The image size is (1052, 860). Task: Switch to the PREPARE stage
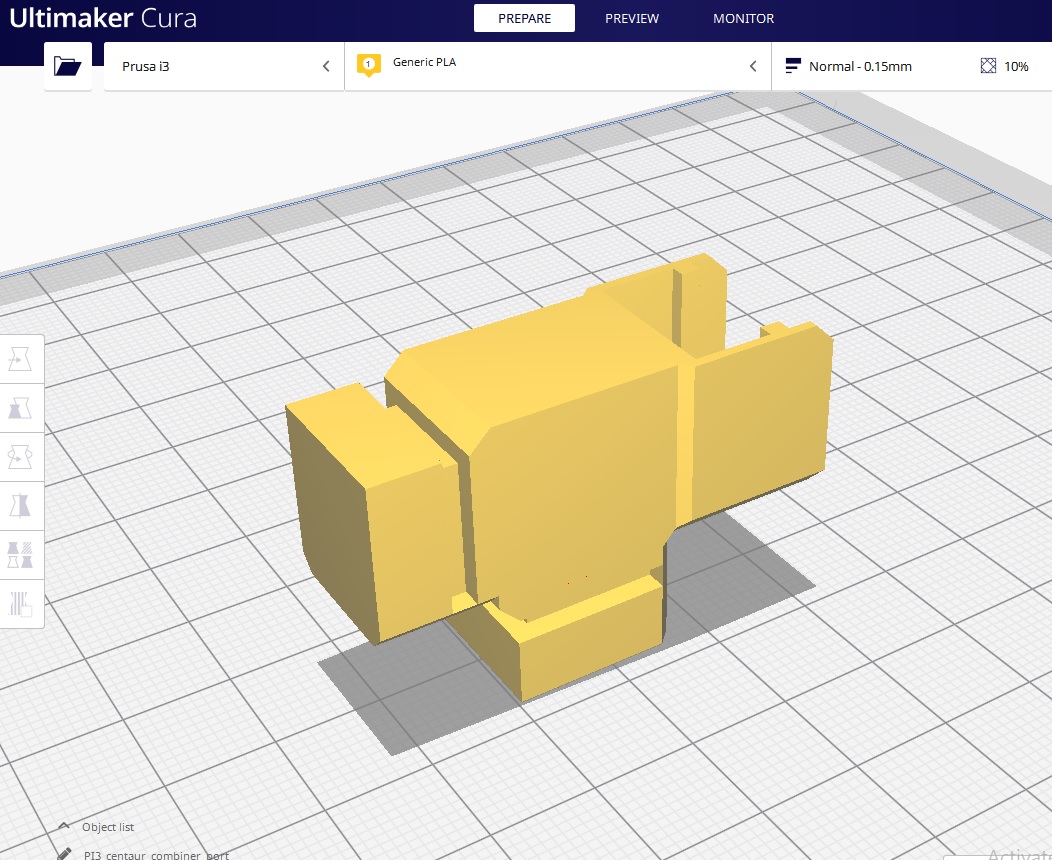[x=524, y=18]
